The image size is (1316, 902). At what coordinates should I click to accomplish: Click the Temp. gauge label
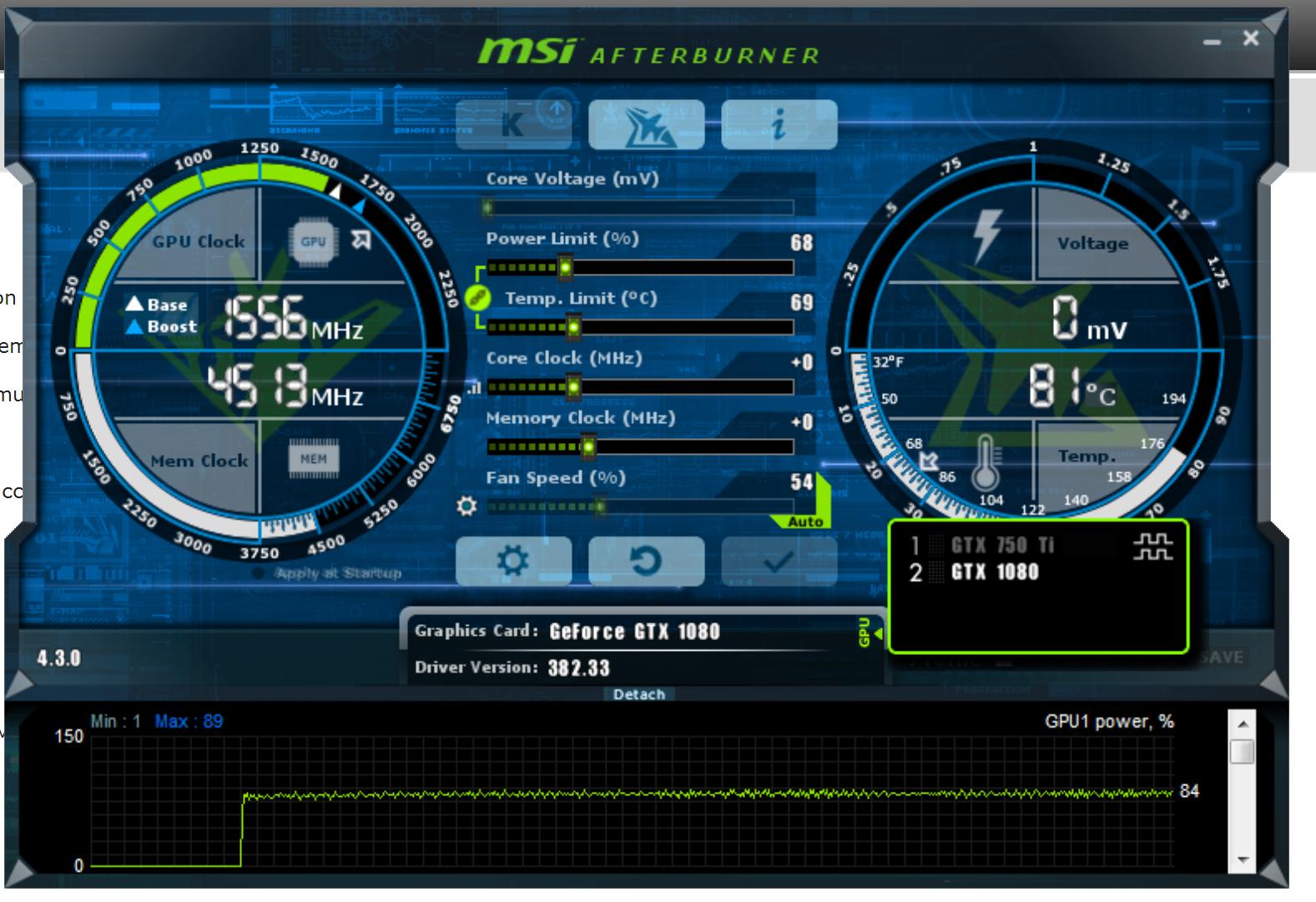1087,456
